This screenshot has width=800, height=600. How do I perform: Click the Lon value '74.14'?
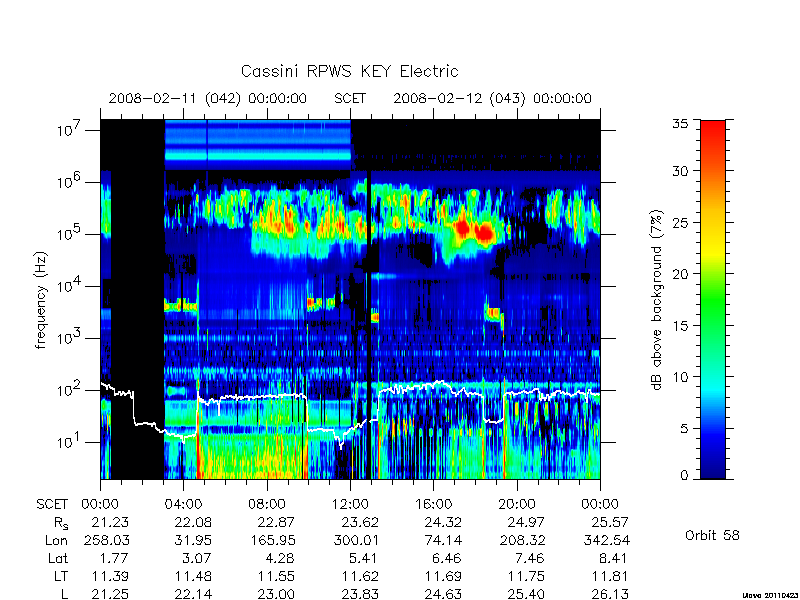(443, 540)
